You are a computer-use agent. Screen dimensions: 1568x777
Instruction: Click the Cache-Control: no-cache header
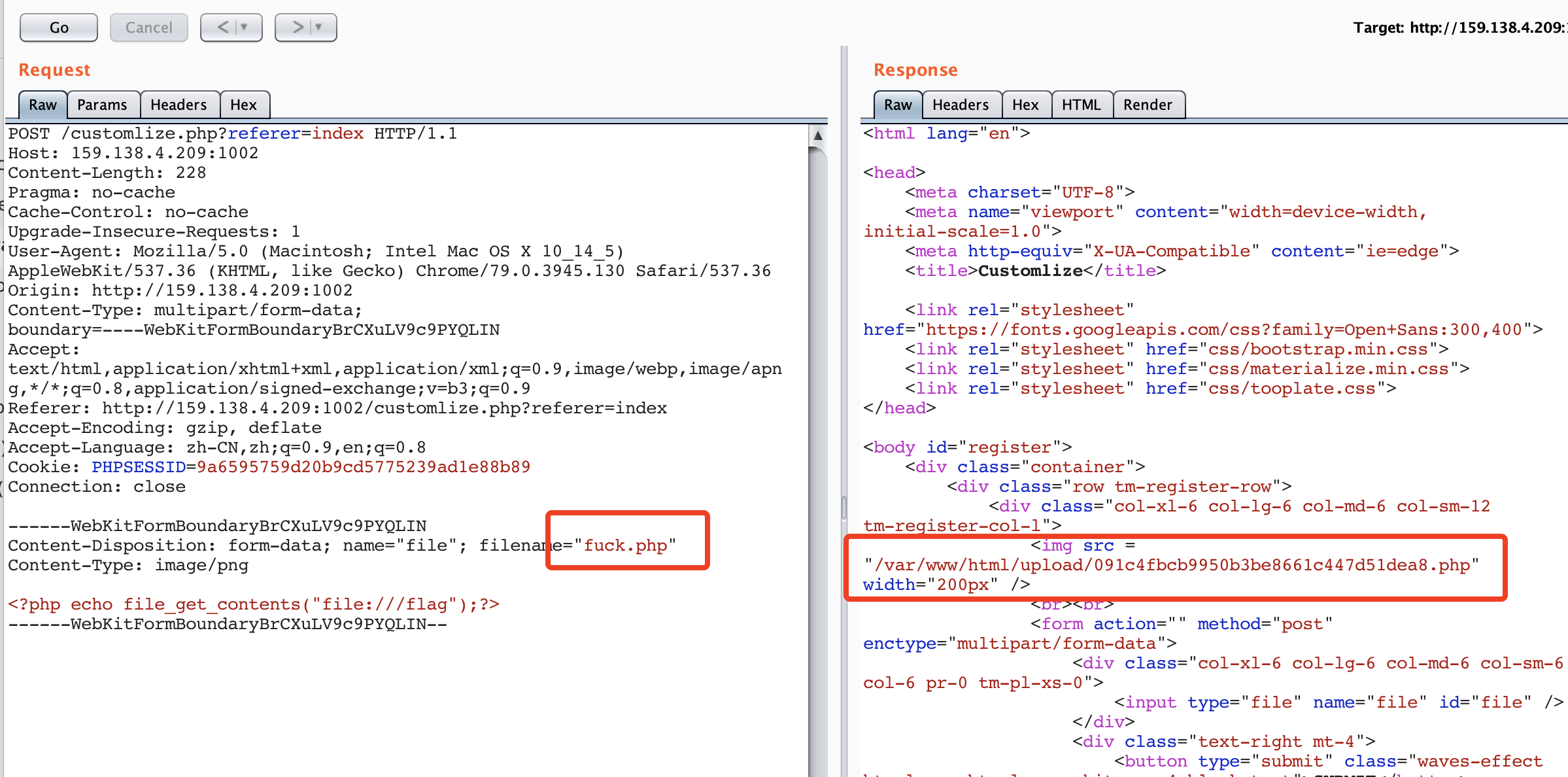tap(128, 212)
